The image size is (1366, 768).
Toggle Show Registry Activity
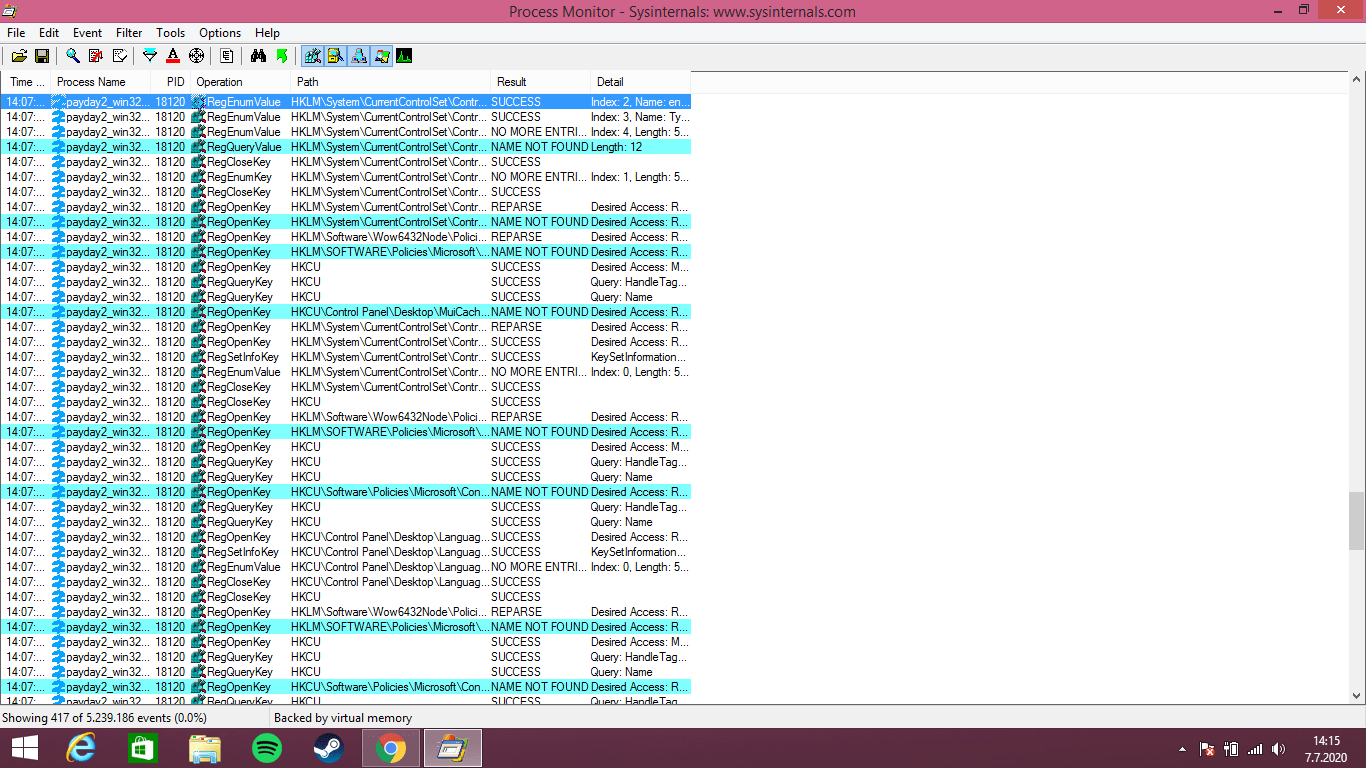(x=313, y=56)
